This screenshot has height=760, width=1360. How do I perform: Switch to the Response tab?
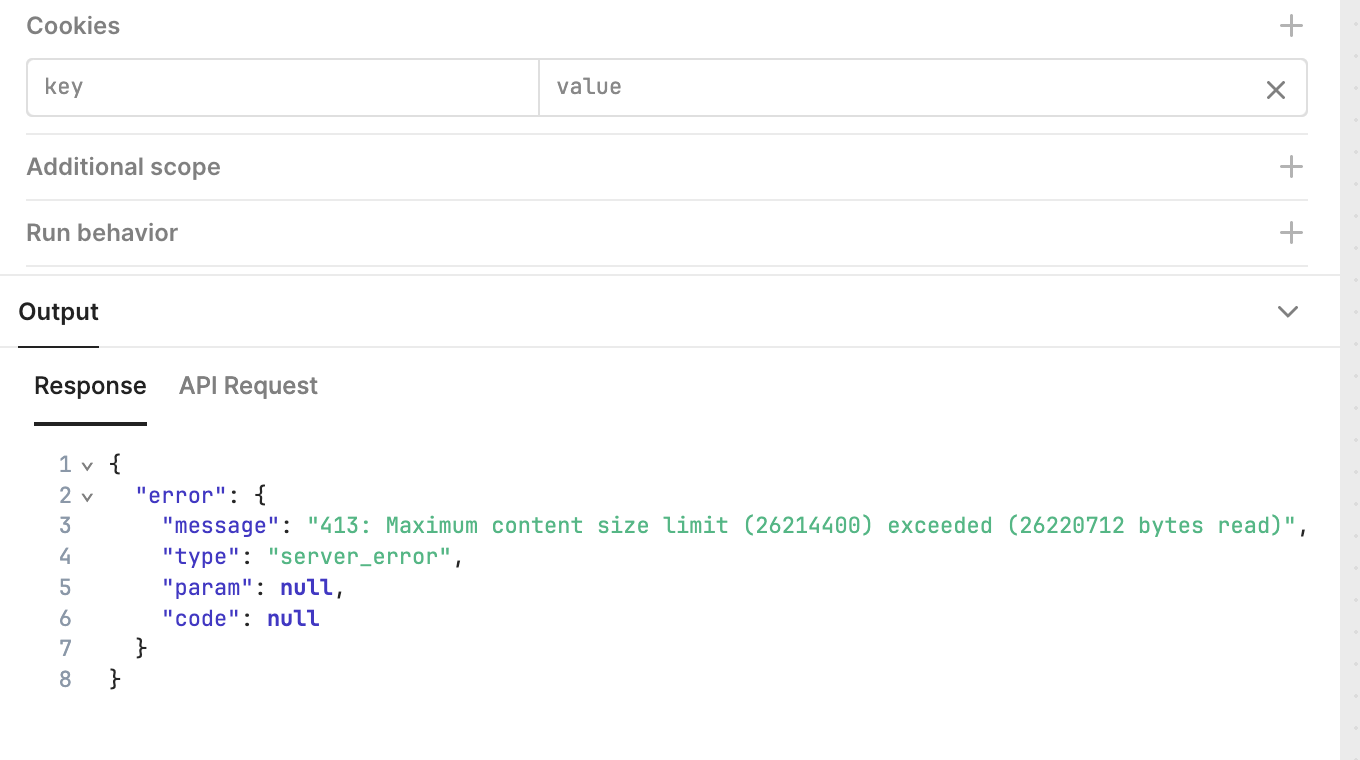pyautogui.click(x=90, y=386)
